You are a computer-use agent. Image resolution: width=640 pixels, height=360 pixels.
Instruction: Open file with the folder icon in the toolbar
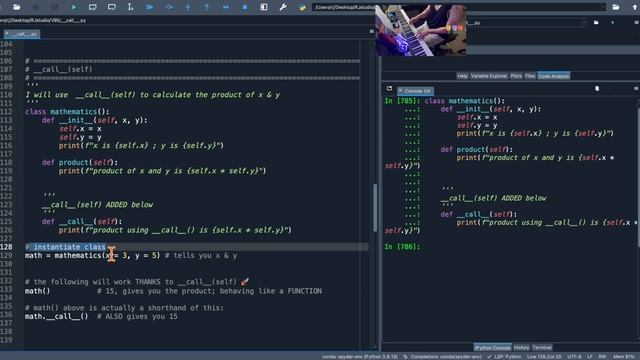(x=17, y=7)
